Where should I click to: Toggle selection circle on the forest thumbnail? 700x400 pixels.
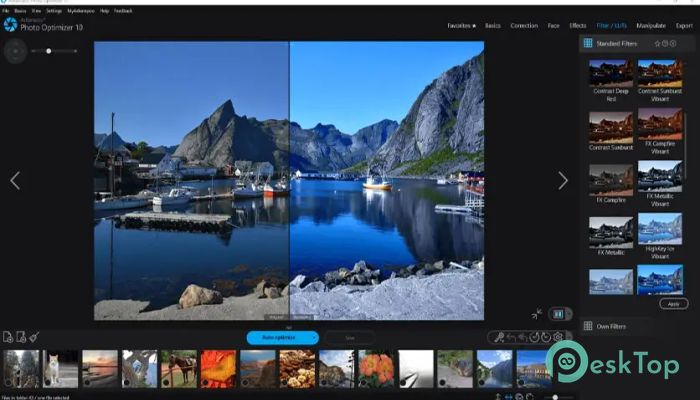tap(8, 383)
